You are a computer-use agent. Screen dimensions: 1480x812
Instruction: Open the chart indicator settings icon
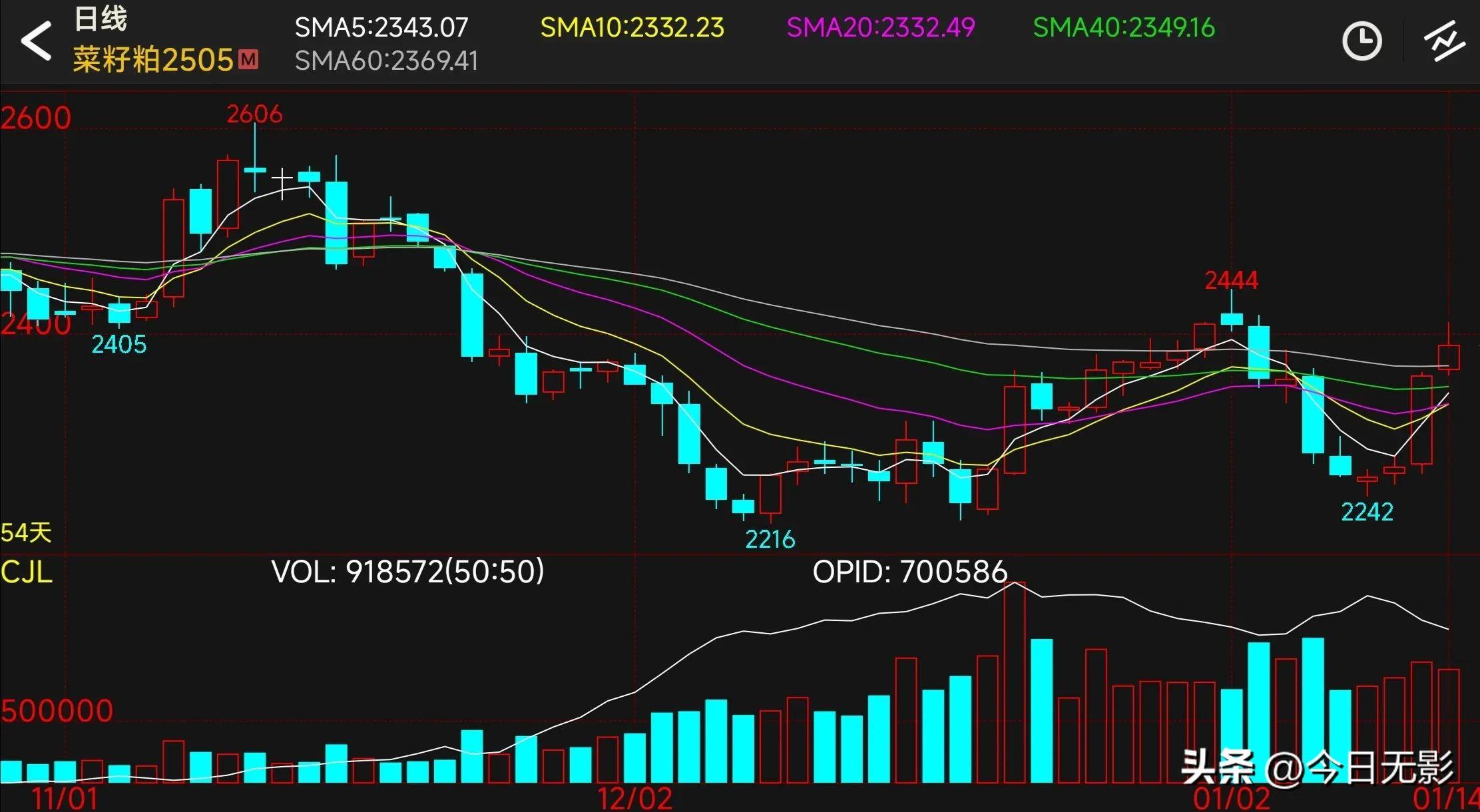coord(1443,41)
